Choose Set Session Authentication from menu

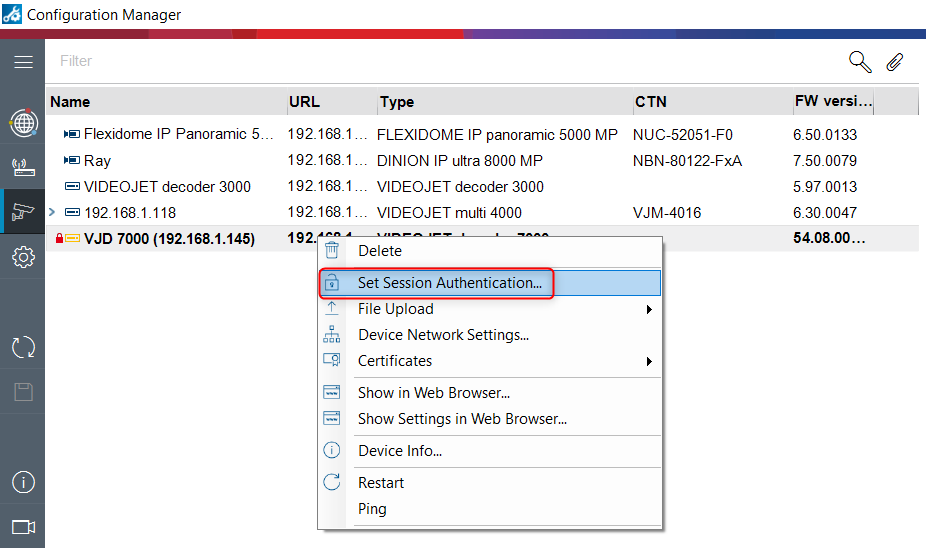[x=449, y=283]
